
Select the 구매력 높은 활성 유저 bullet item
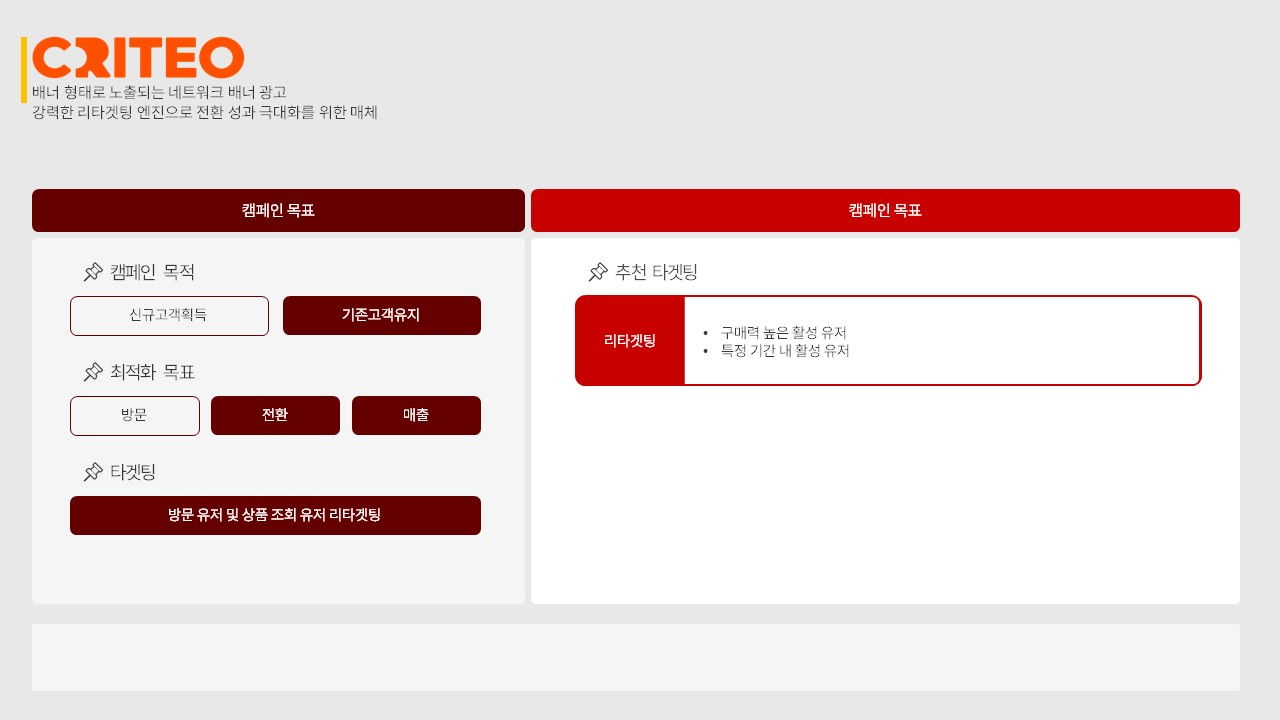point(783,332)
